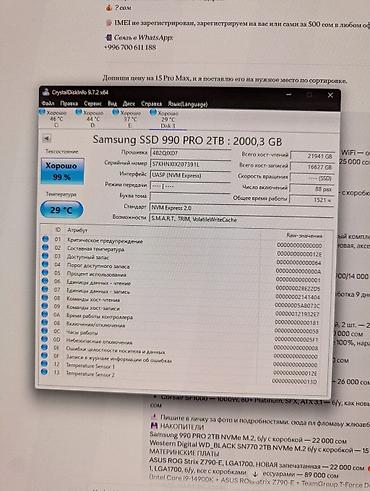Select the Процент использования attribute row
The height and width of the screenshot is (491, 370).
tap(182, 275)
